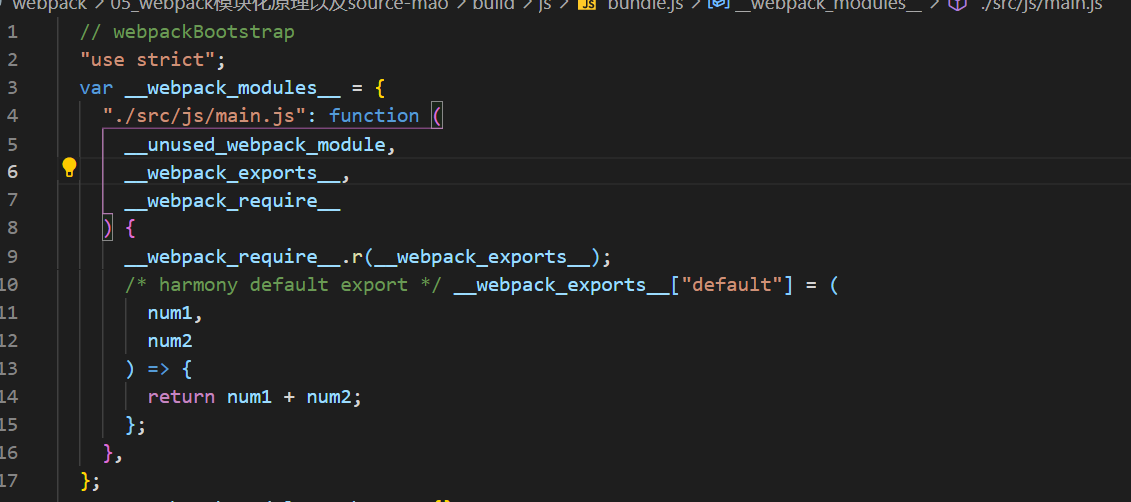Click the 'harmony default export' comment
The image size is (1131, 502).
point(283,284)
